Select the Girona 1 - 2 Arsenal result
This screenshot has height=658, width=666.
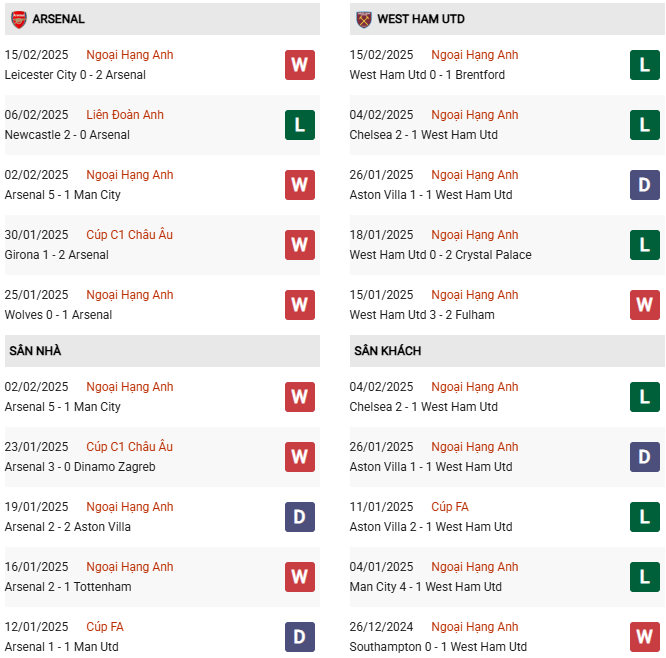point(57,255)
